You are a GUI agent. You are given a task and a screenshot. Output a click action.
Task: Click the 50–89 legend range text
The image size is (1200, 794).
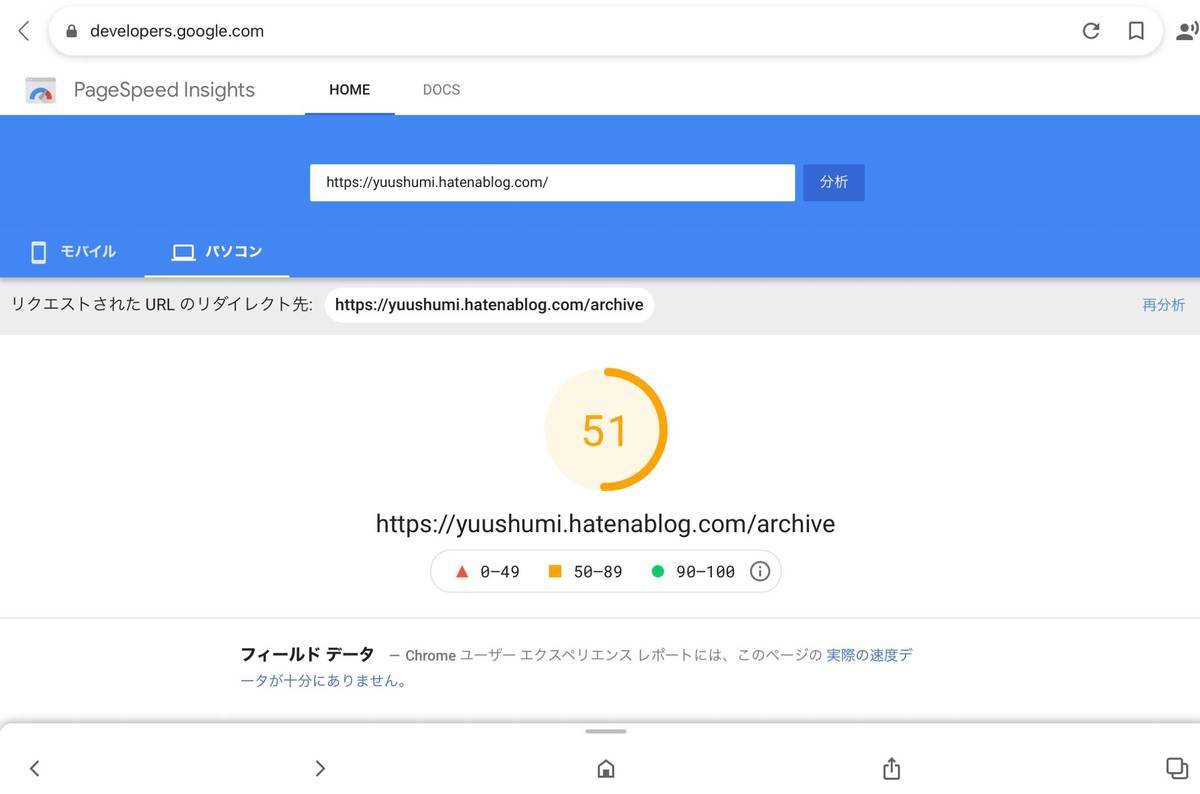coord(598,572)
